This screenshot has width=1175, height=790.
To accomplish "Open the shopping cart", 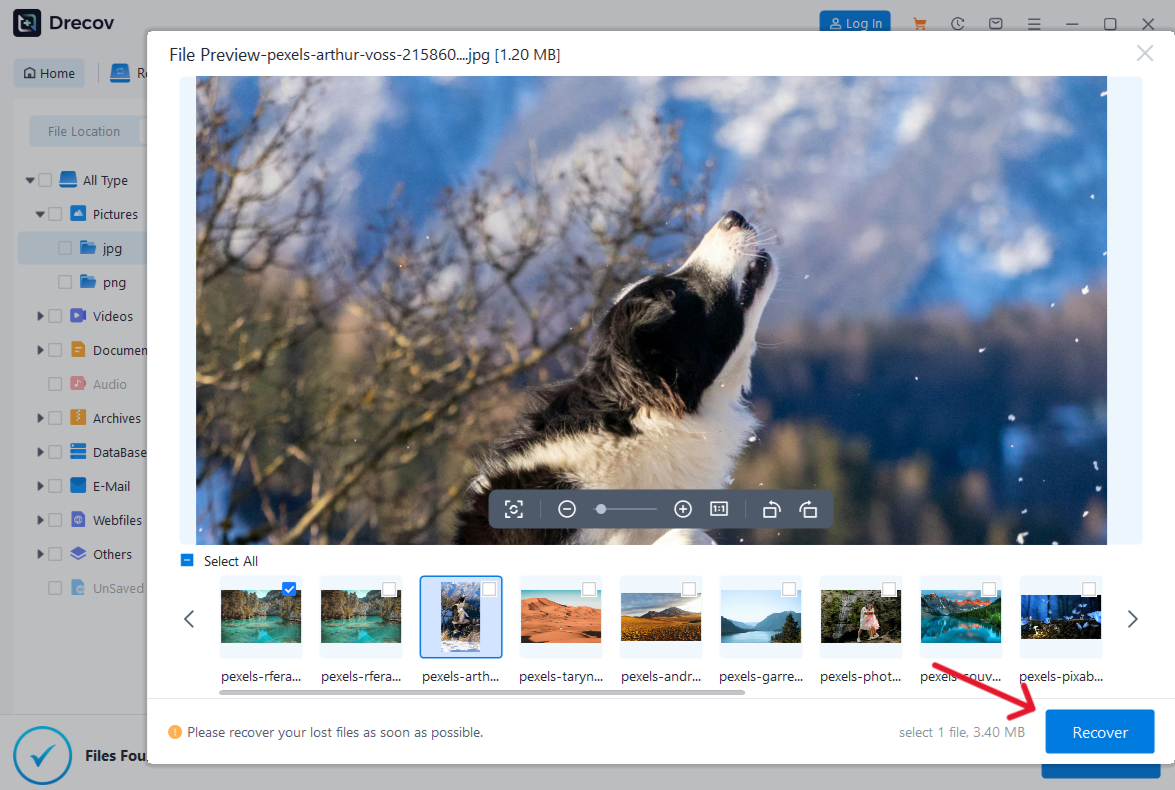I will pyautogui.click(x=919, y=22).
